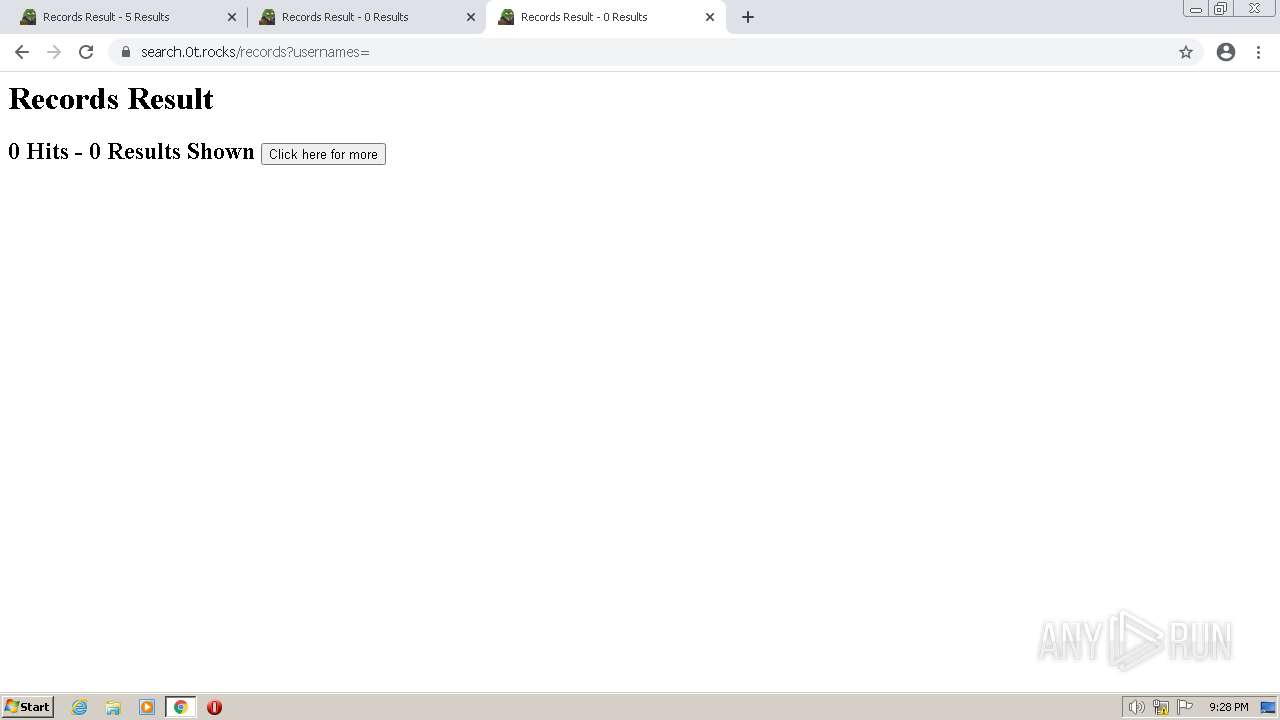
Task: Click the '0 Hits - 0 Results Shown' text
Action: click(131, 151)
